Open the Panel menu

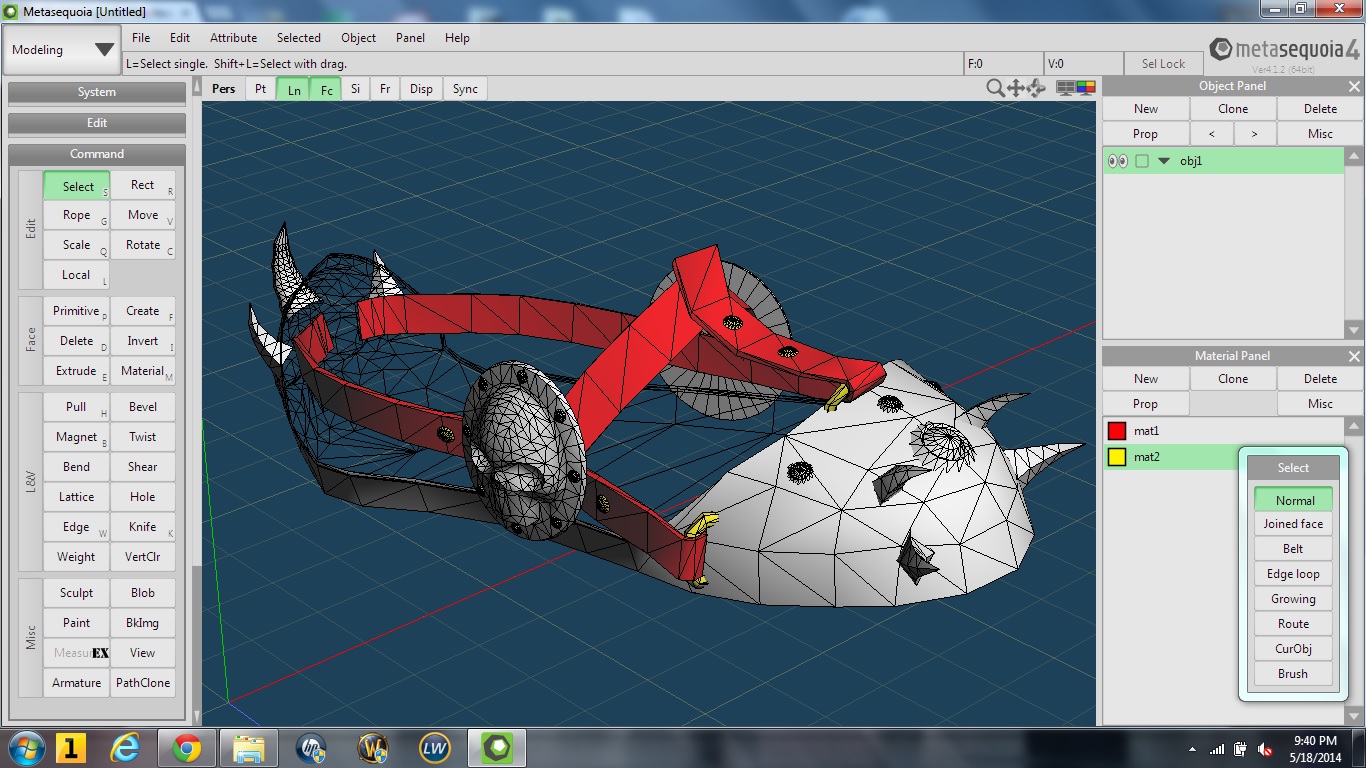click(410, 38)
